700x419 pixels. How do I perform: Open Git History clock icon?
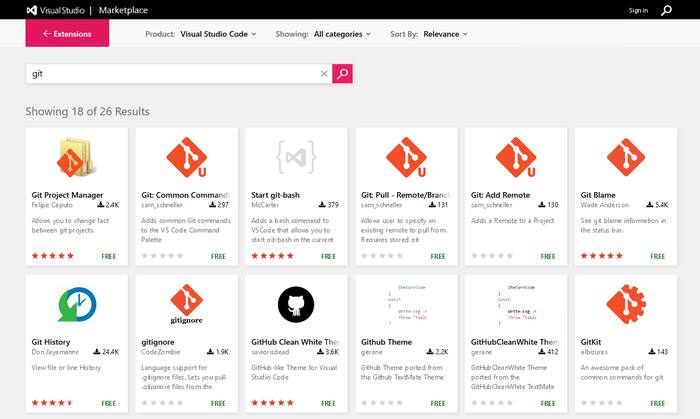coord(77,304)
